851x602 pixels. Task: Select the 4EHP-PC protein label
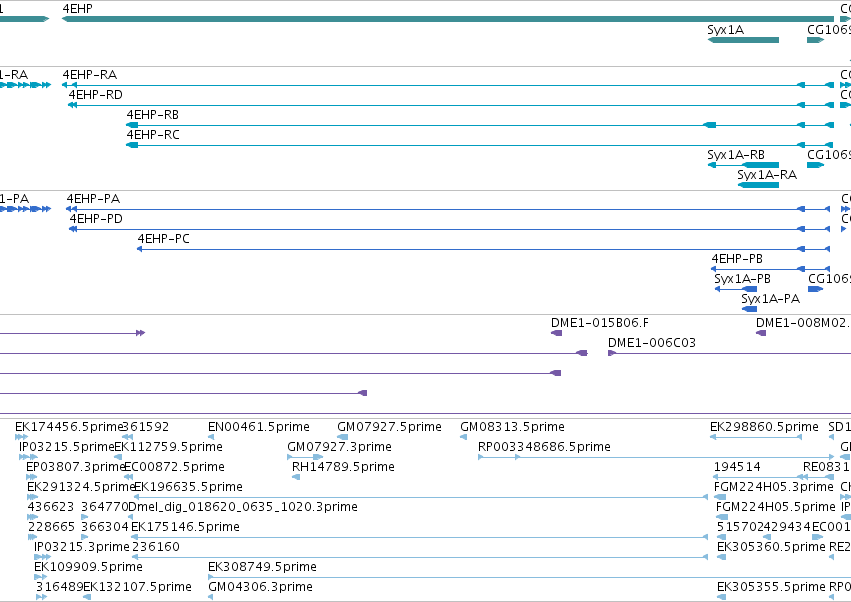click(x=163, y=239)
